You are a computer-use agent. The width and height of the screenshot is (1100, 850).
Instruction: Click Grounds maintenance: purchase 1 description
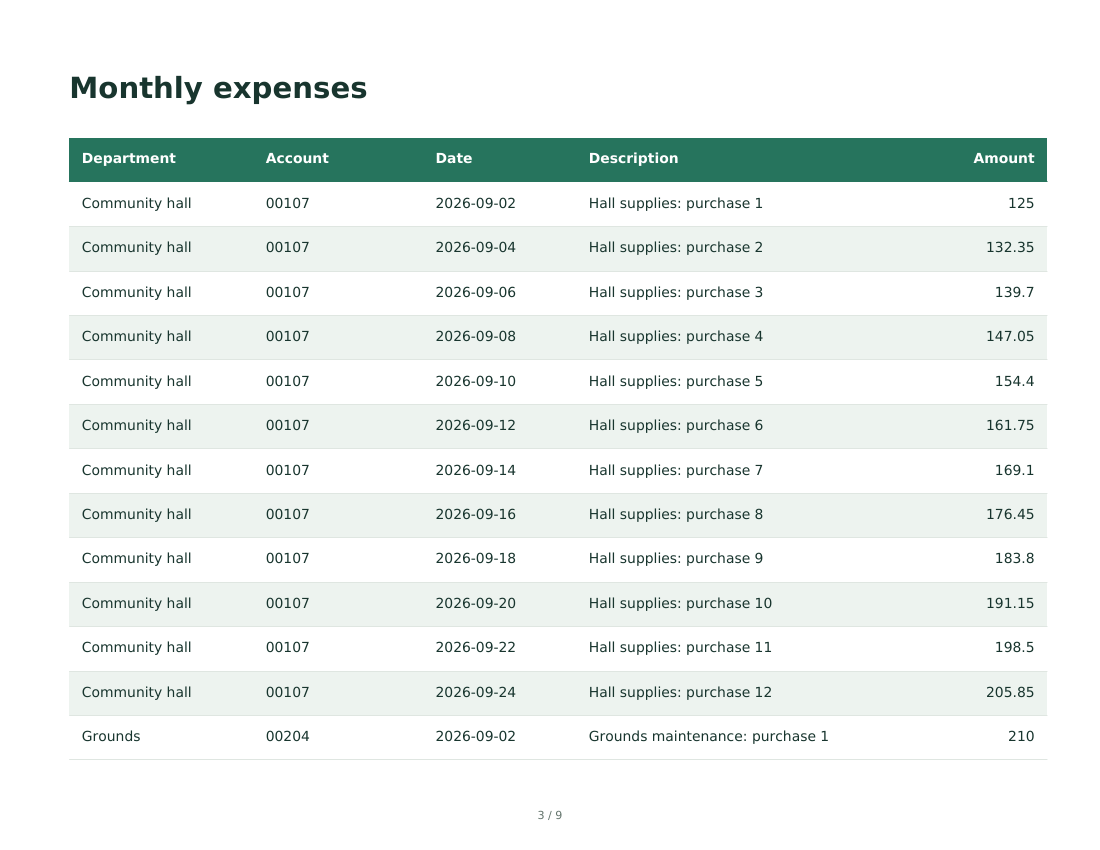click(708, 737)
